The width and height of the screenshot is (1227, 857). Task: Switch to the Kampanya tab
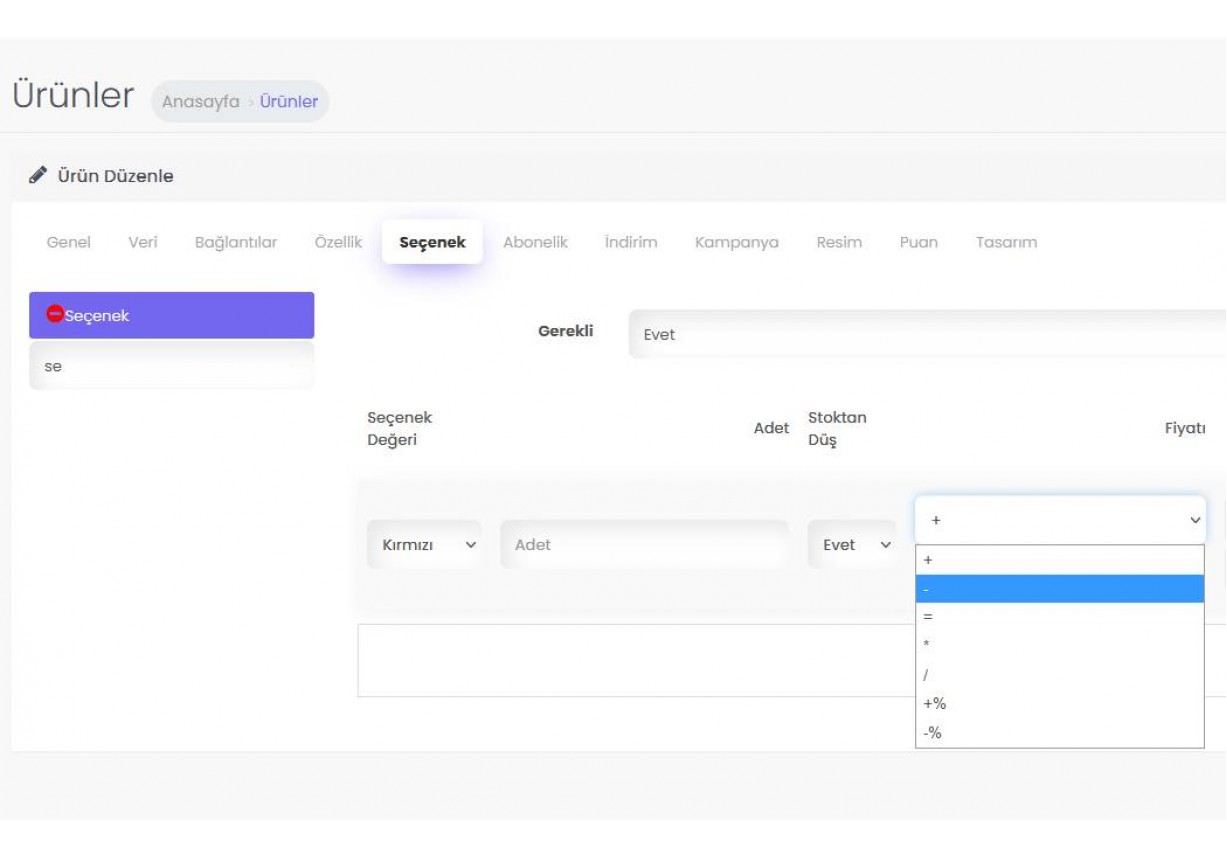pos(736,241)
